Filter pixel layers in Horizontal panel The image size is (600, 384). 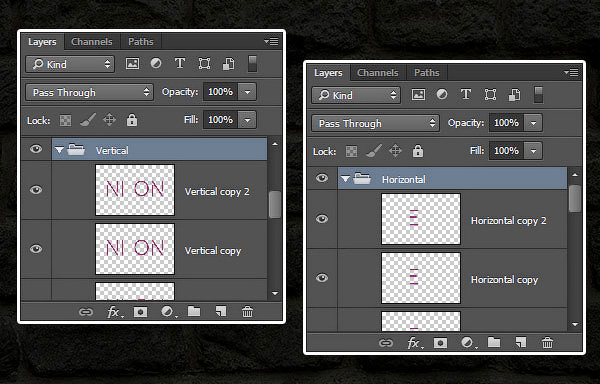pyautogui.click(x=418, y=94)
